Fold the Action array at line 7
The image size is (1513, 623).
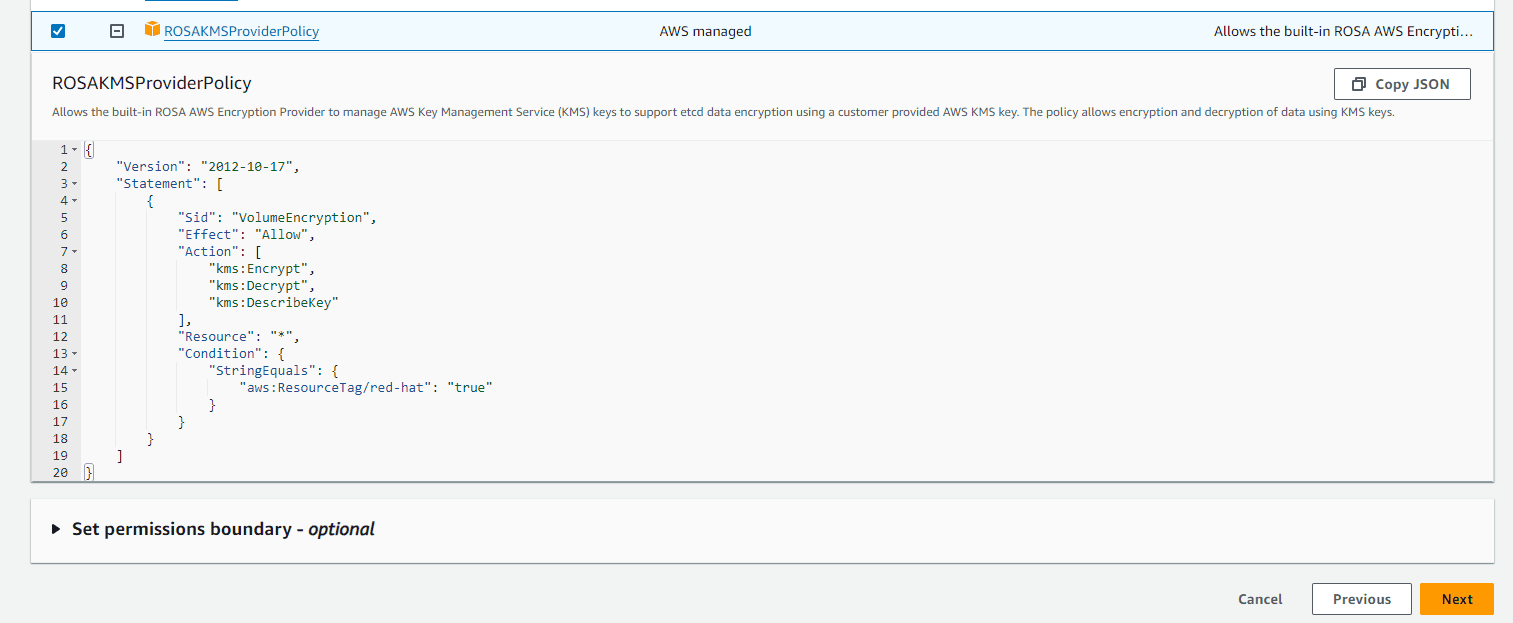74,252
